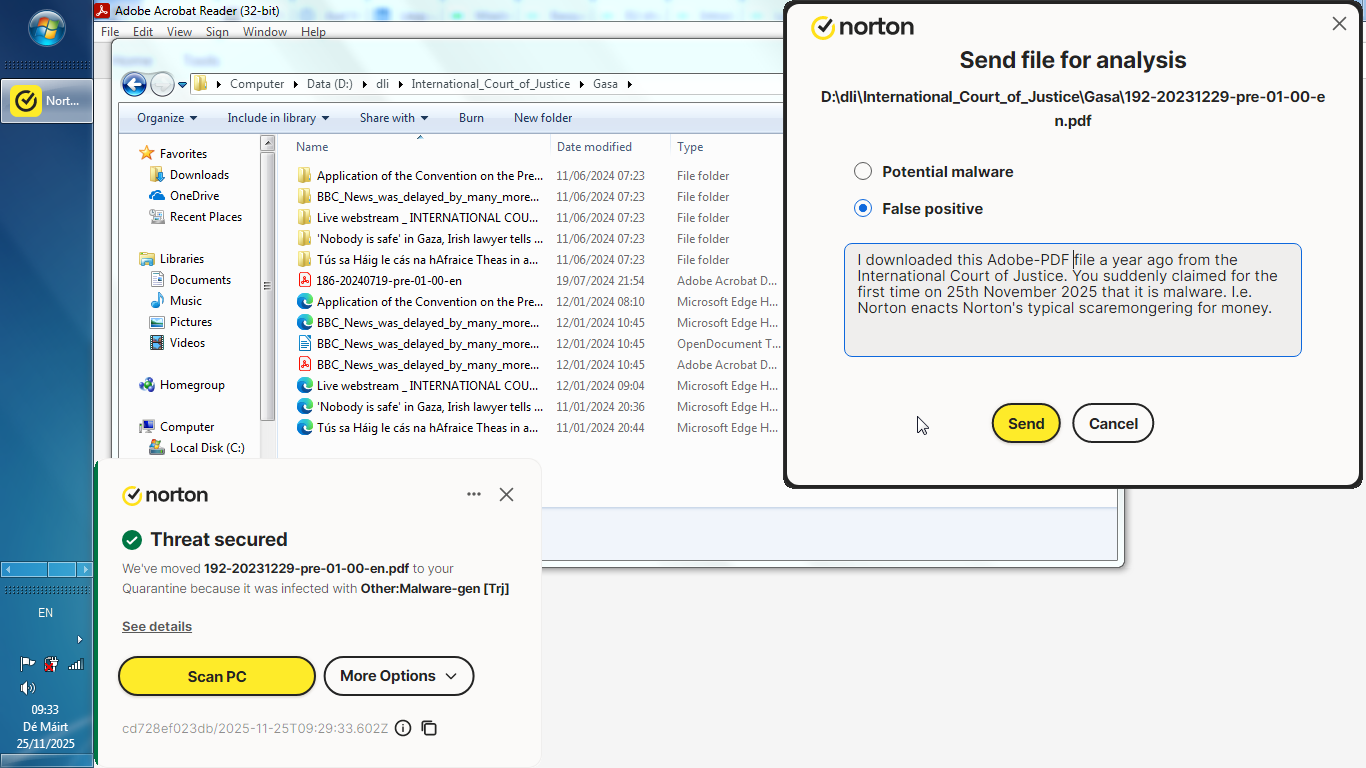Open the Sign menu in Acrobat Reader
Viewport: 1366px width, 768px height.
[217, 32]
